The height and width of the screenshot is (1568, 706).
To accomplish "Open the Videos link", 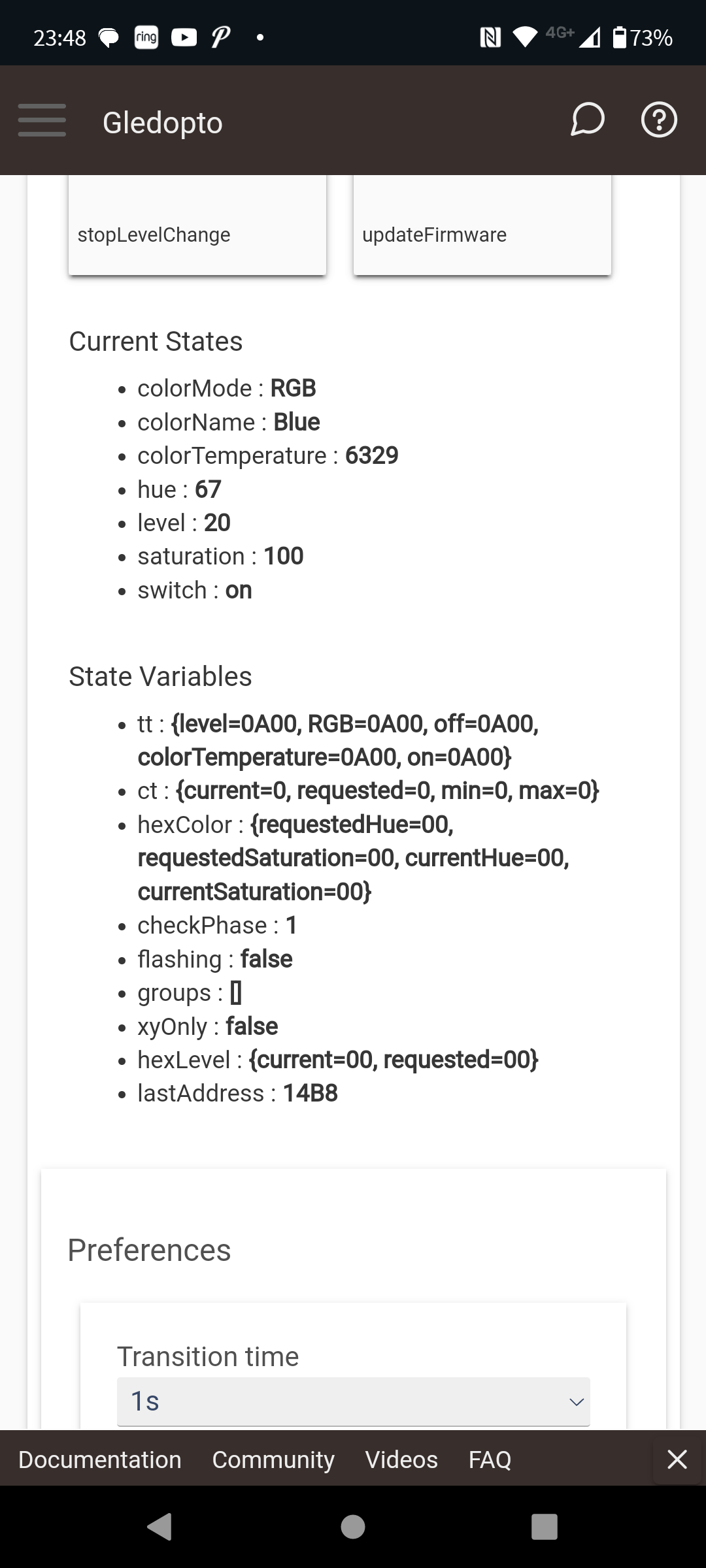I will coord(401,1459).
